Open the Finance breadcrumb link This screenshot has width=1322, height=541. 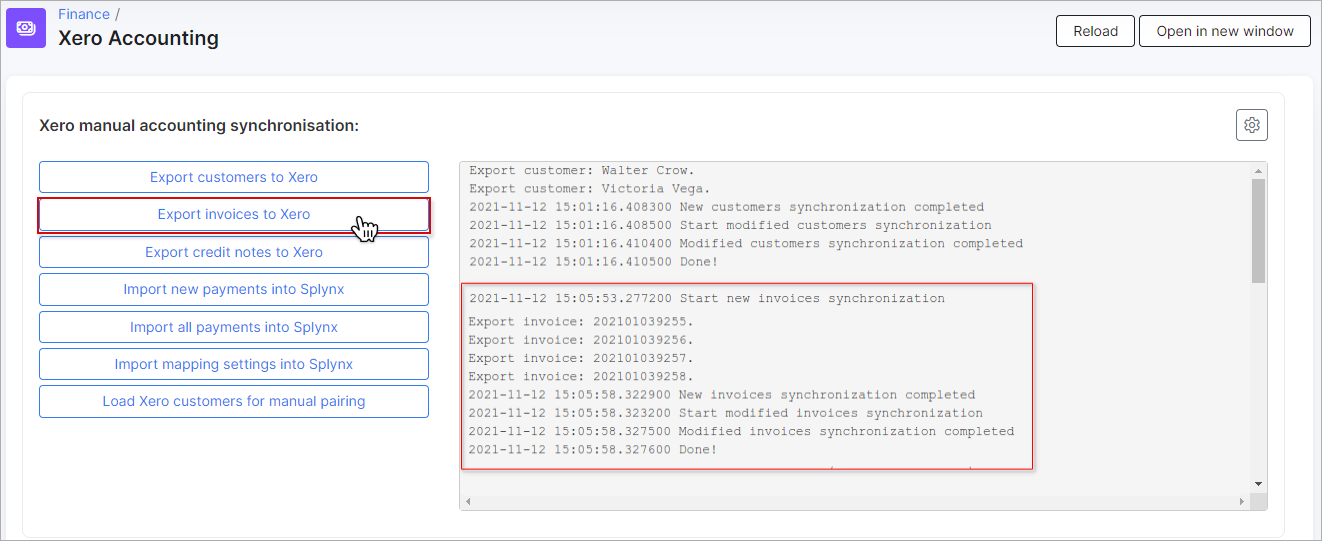(x=84, y=14)
